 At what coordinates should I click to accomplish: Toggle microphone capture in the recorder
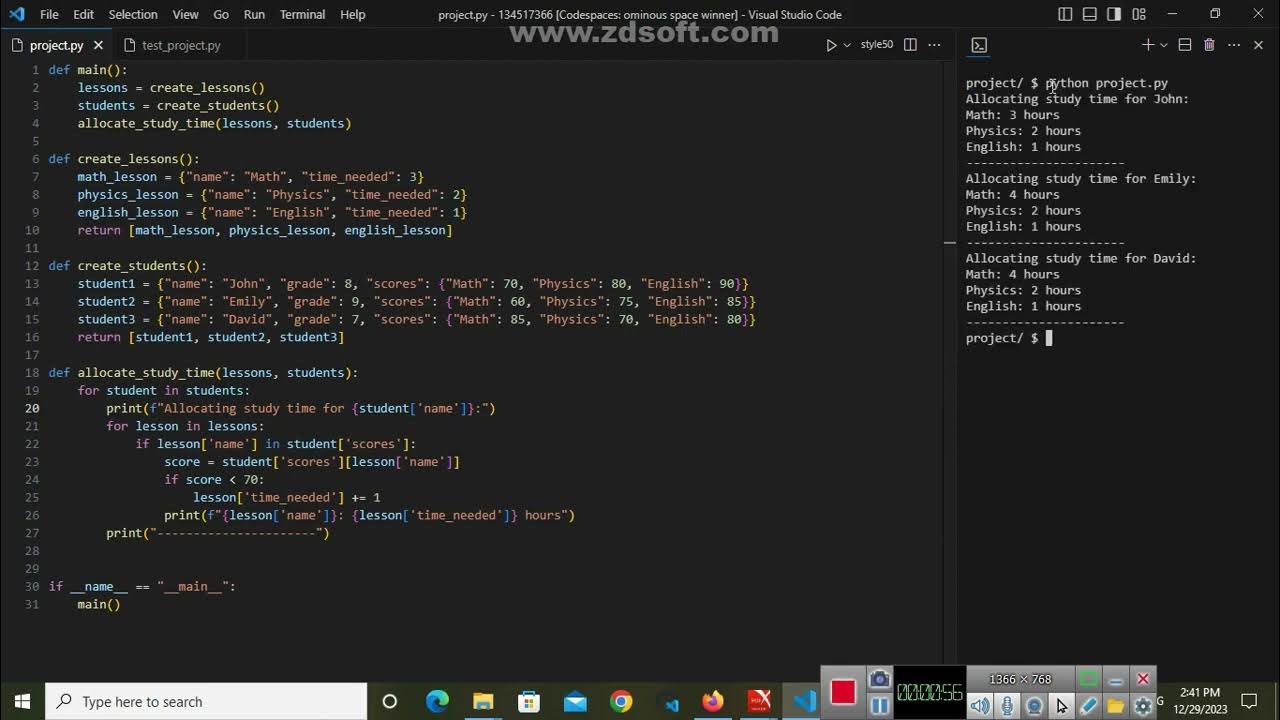[1007, 706]
